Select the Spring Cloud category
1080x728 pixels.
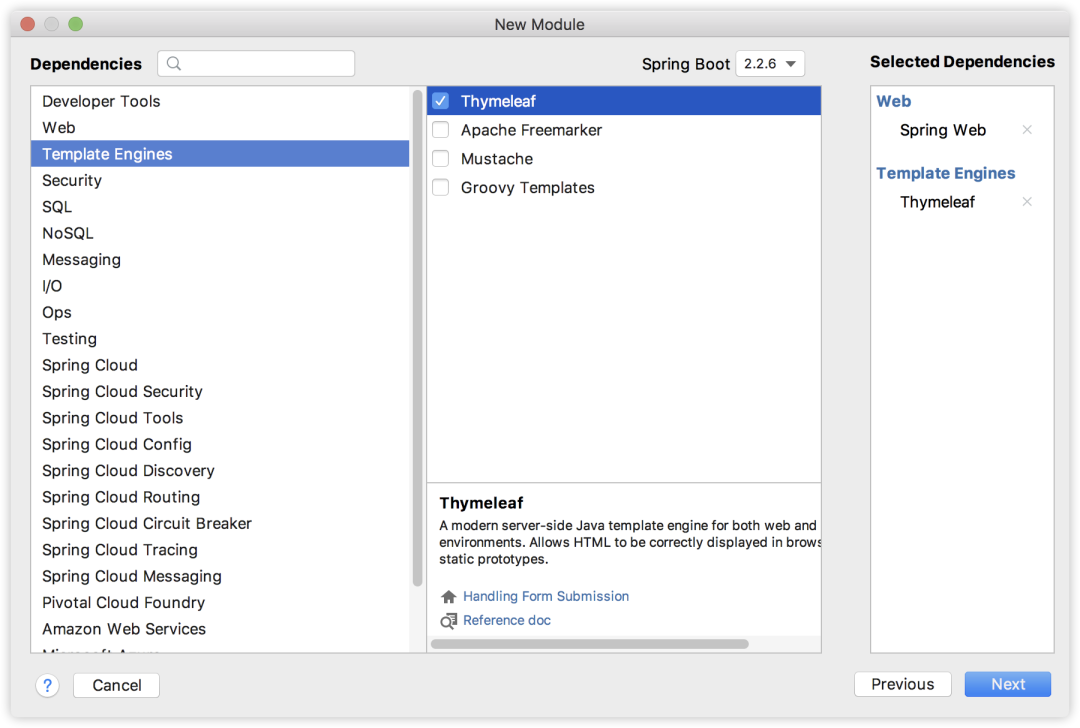click(x=220, y=365)
